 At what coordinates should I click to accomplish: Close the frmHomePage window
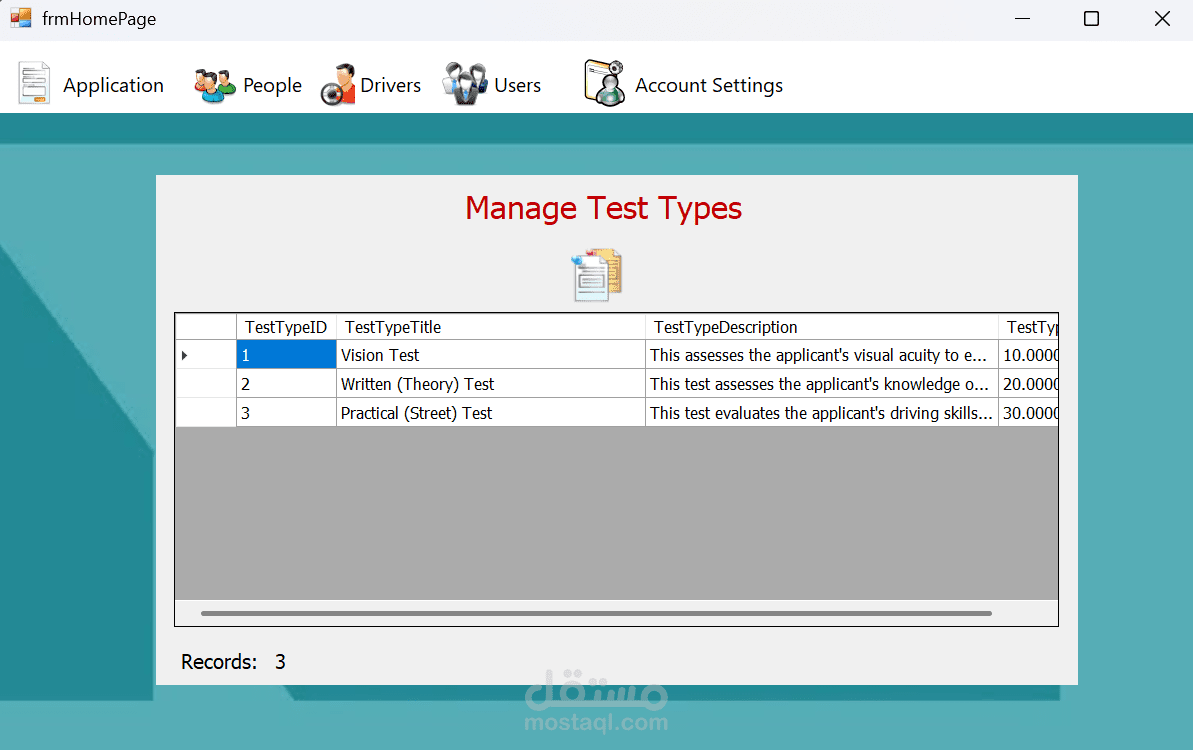click(x=1162, y=19)
